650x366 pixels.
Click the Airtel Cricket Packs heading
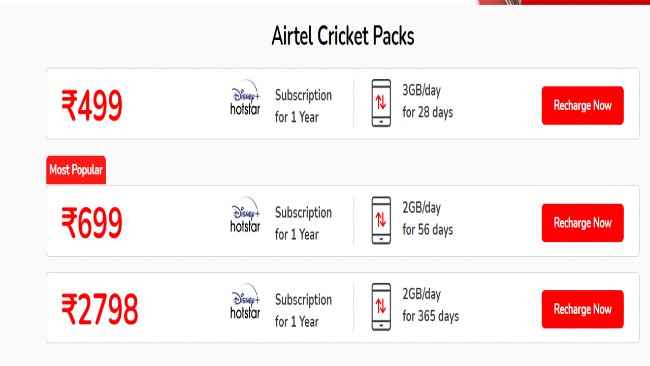coord(343,36)
